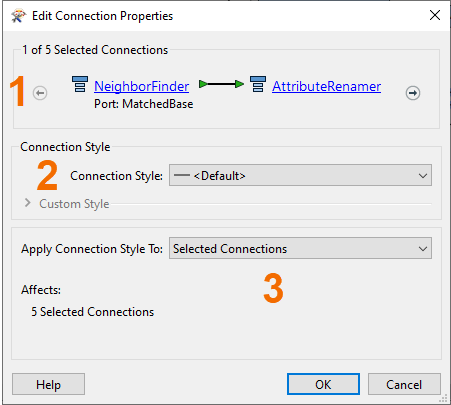The image size is (451, 405).
Task: Click the '1 of 5 Selected Connections' heading
Action: point(95,50)
